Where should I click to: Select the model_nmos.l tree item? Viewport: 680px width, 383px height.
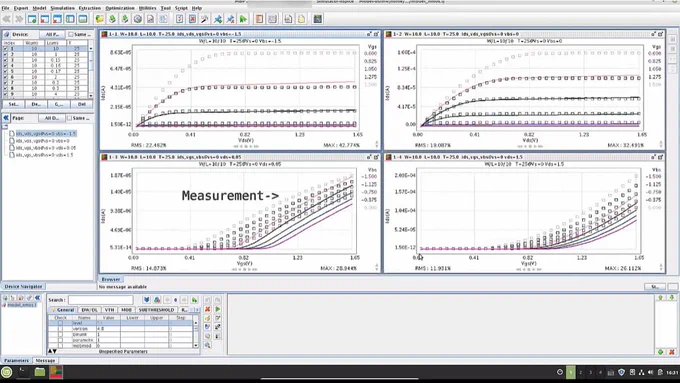[x=22, y=305]
